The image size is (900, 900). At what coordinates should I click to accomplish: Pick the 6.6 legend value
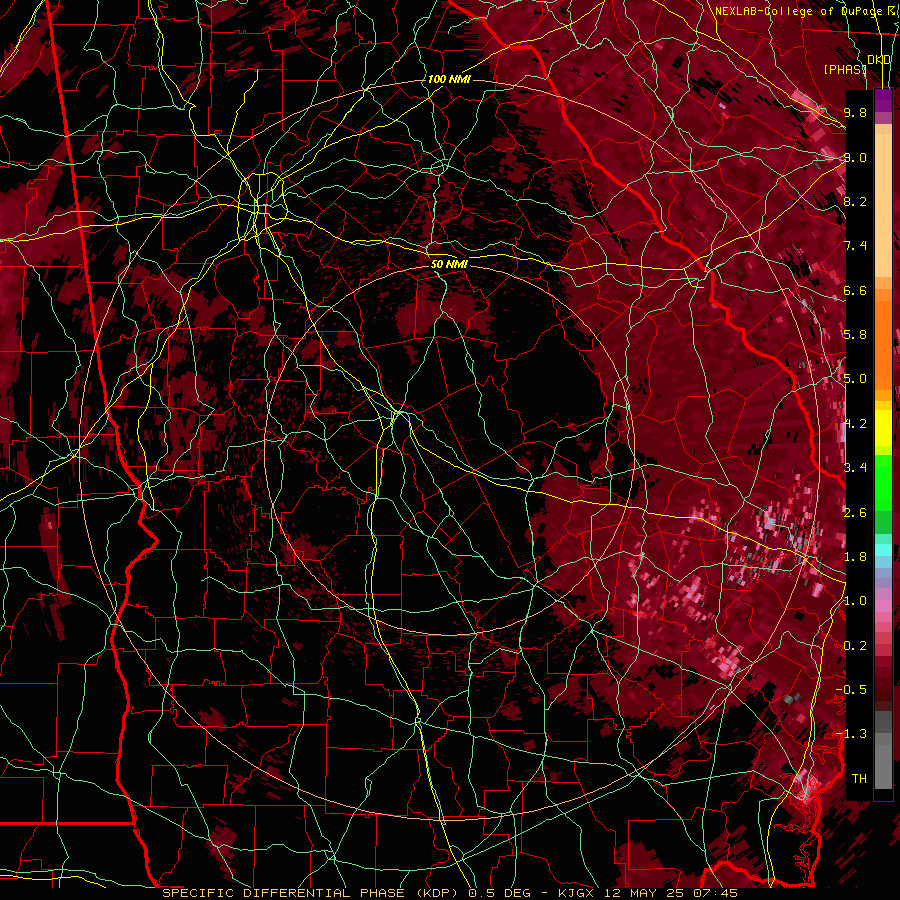pos(855,290)
